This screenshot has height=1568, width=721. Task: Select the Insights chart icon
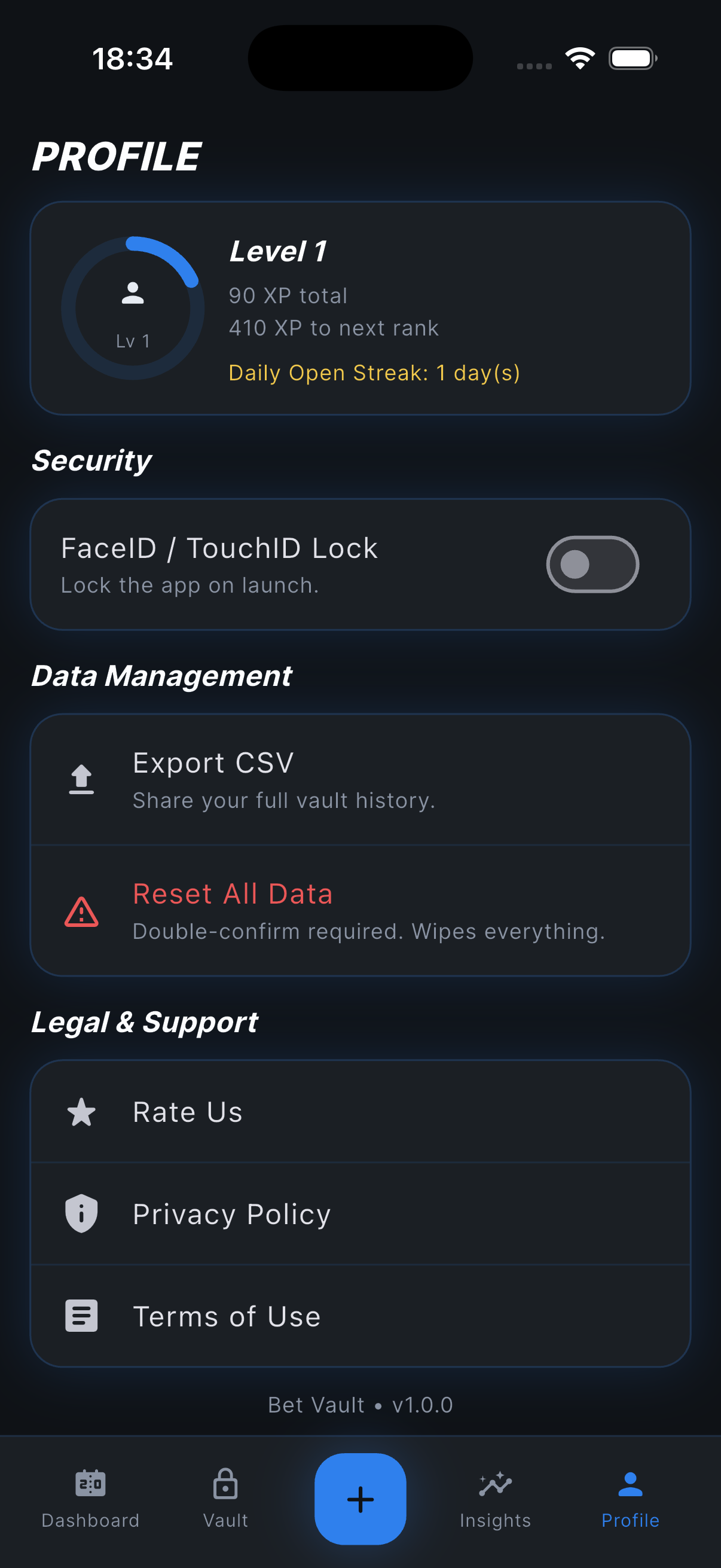click(x=494, y=1484)
